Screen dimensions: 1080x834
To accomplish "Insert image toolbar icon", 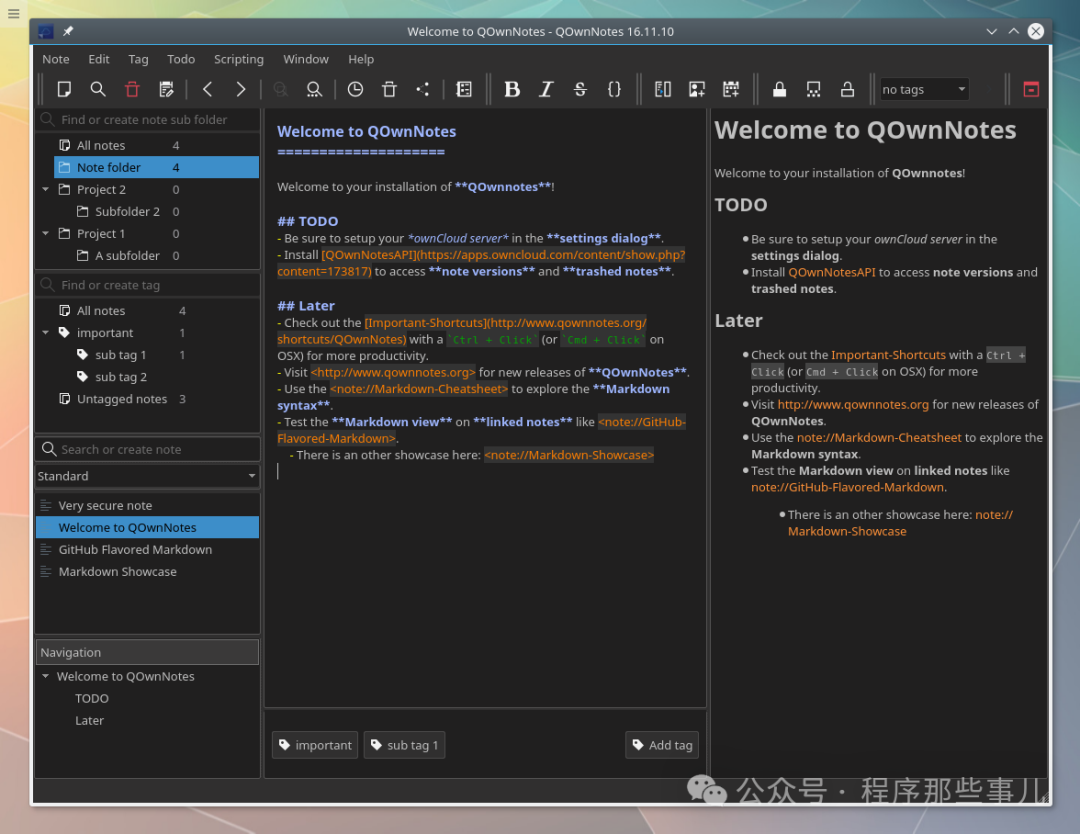I will [x=696, y=89].
